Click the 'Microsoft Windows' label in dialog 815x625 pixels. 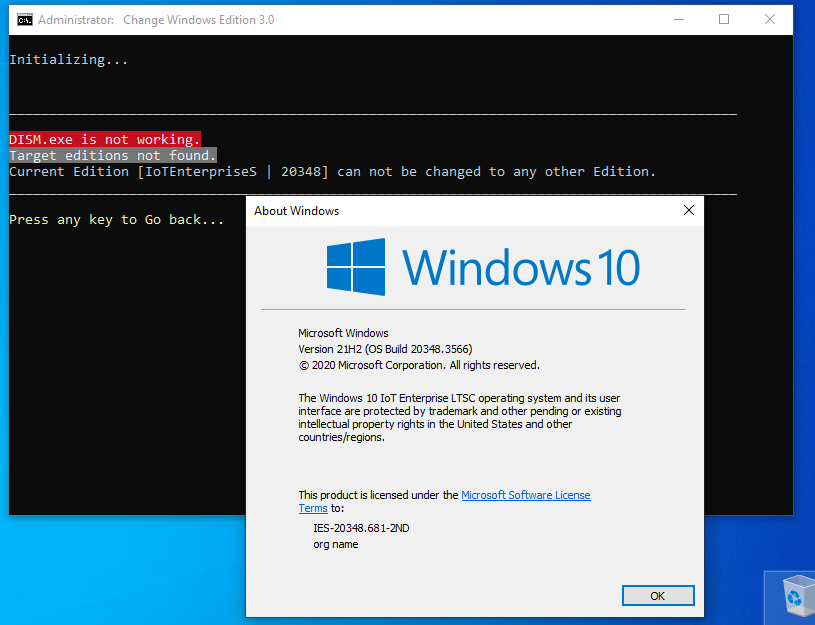343,333
